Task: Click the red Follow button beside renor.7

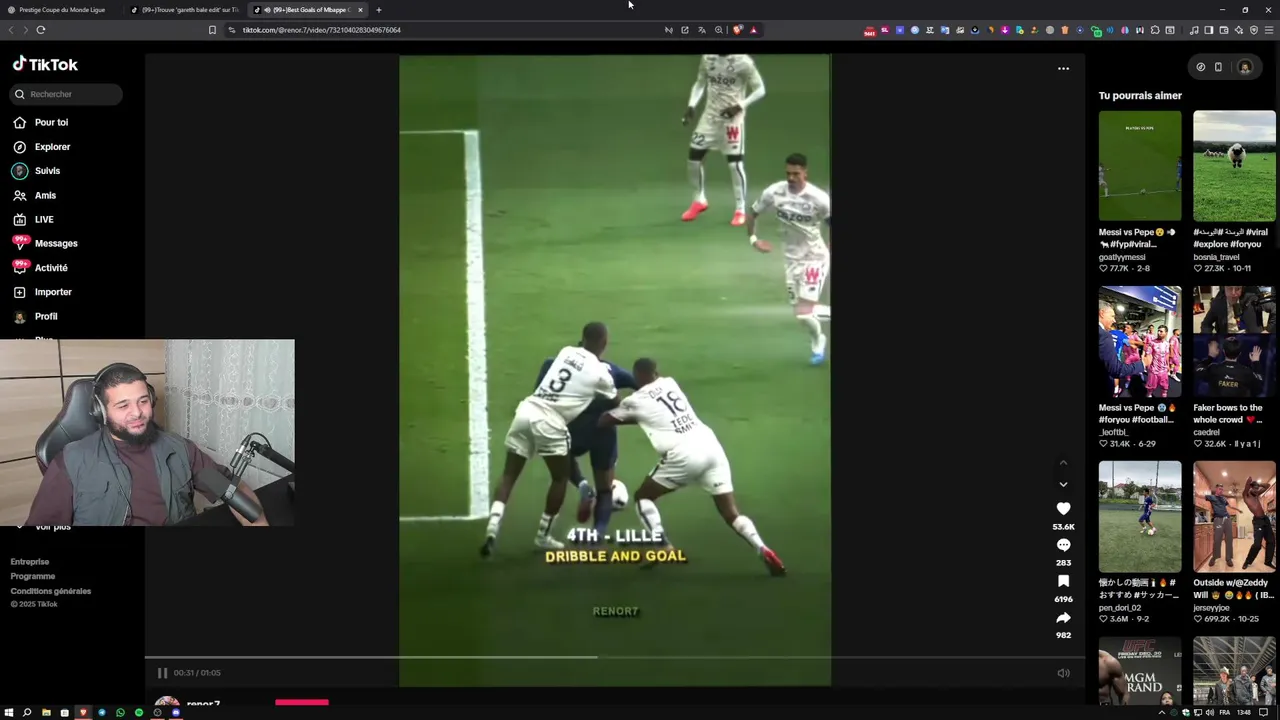Action: tap(302, 703)
